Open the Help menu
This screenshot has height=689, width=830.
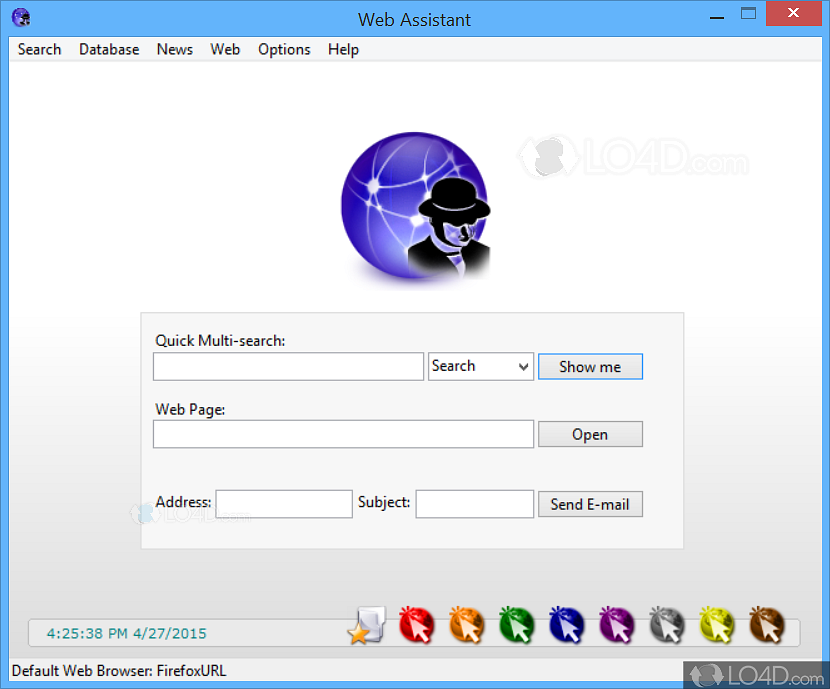pos(343,49)
